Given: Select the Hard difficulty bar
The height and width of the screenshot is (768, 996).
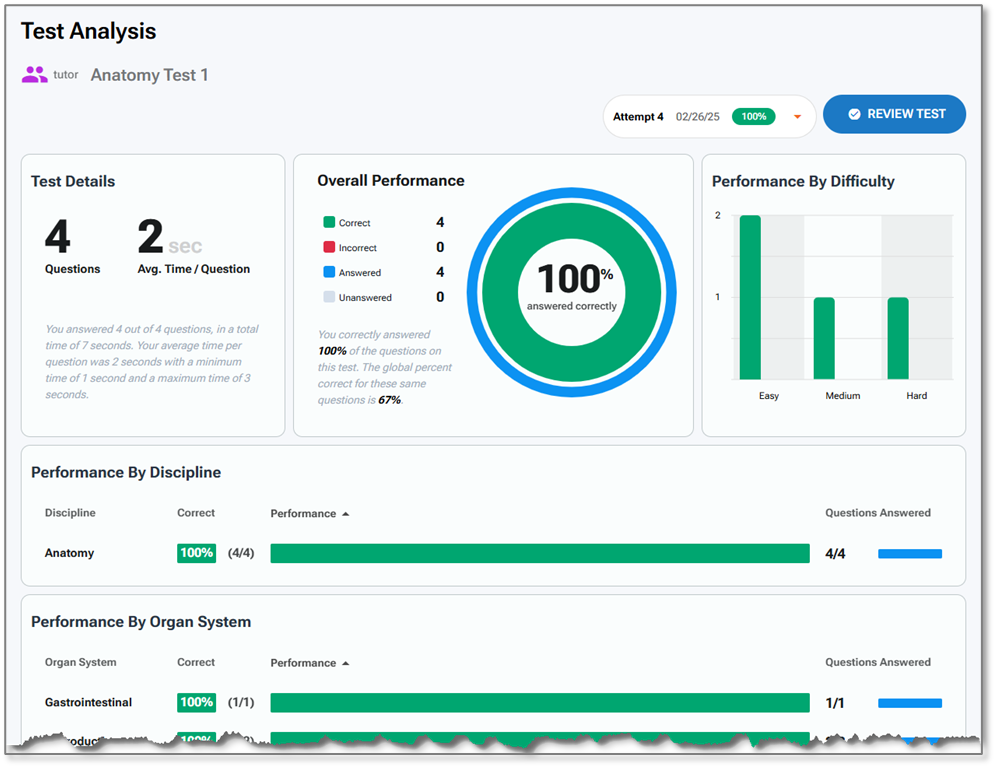Looking at the screenshot, I should coord(898,338).
